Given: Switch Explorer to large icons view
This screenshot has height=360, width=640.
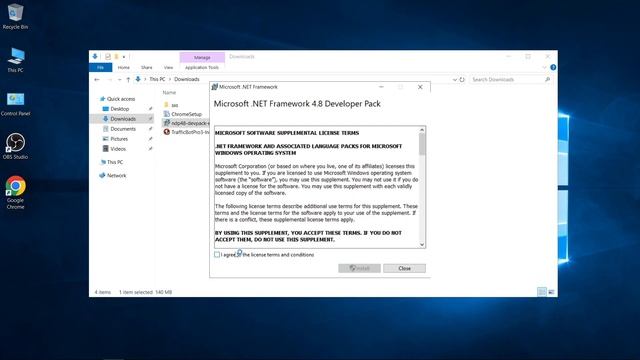Looking at the screenshot, I should pyautogui.click(x=551, y=292).
